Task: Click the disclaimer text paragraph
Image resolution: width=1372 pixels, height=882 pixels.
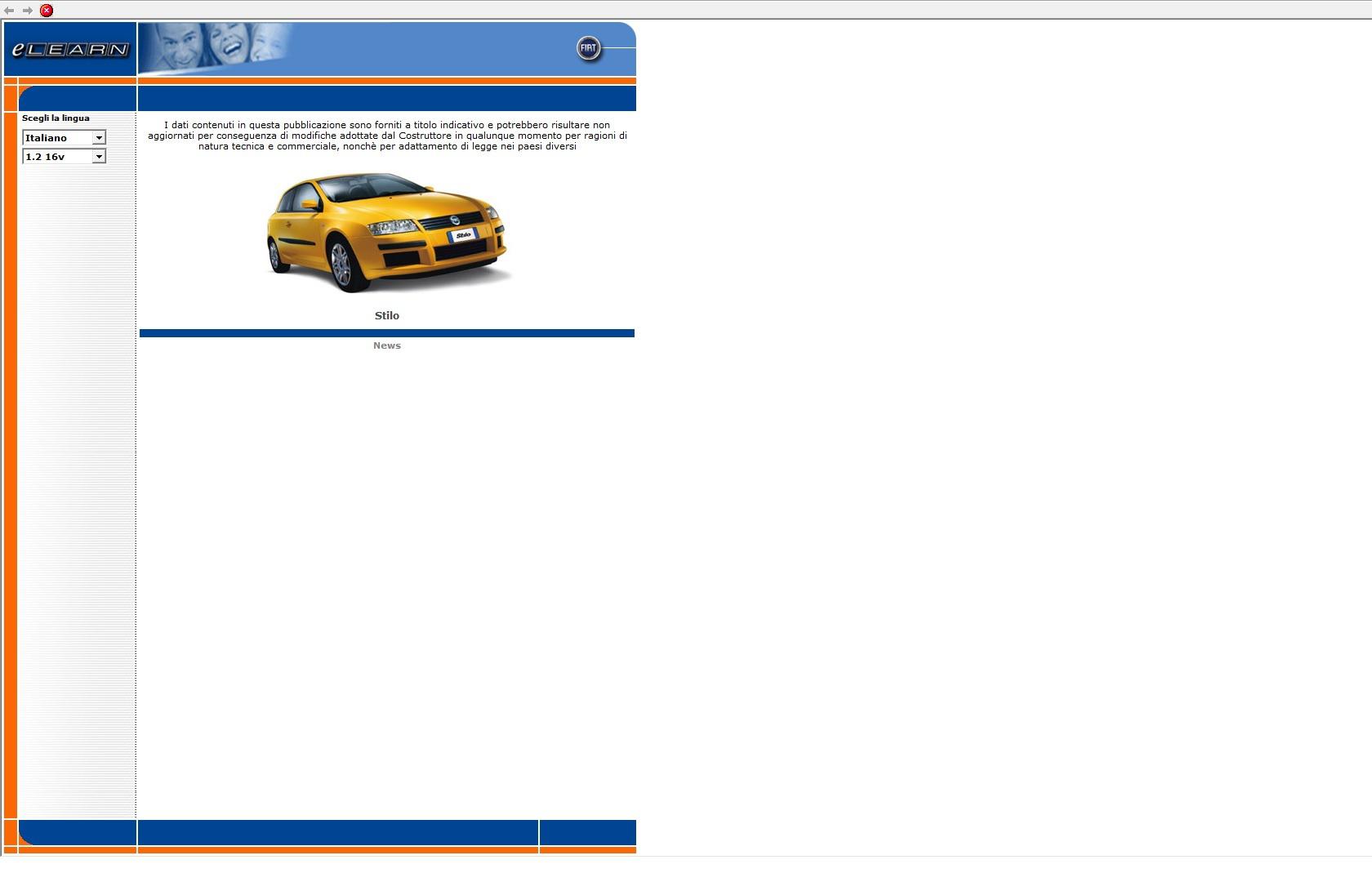Action: coord(387,136)
